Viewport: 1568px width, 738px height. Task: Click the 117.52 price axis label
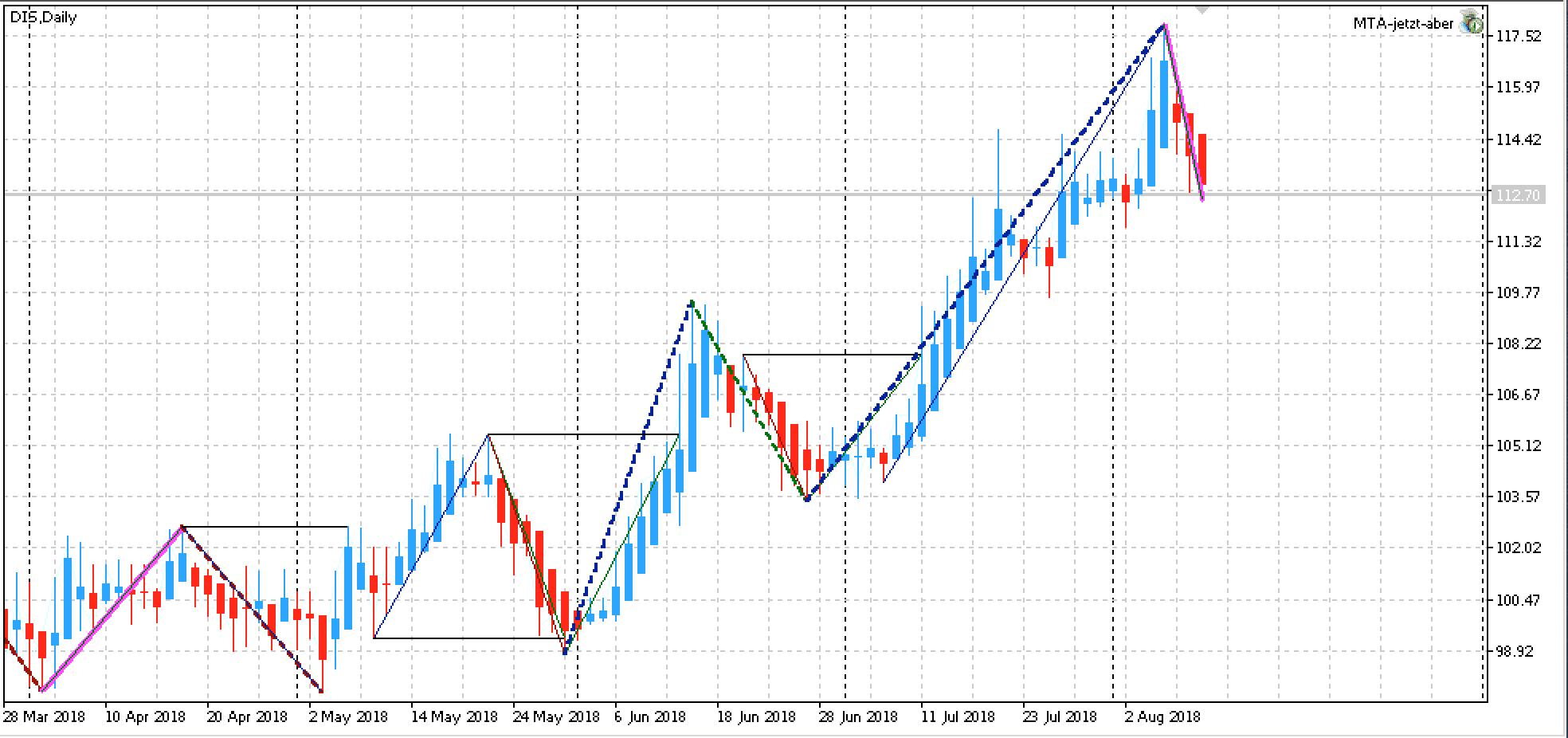pos(1519,36)
